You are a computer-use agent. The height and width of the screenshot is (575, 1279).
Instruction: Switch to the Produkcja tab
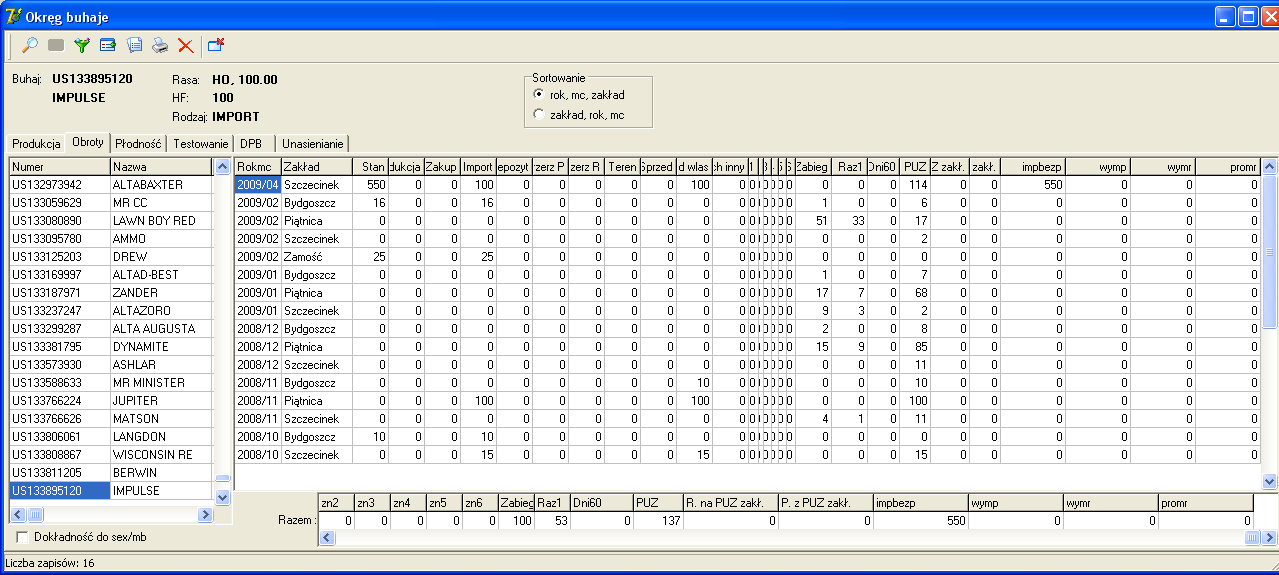coord(36,144)
